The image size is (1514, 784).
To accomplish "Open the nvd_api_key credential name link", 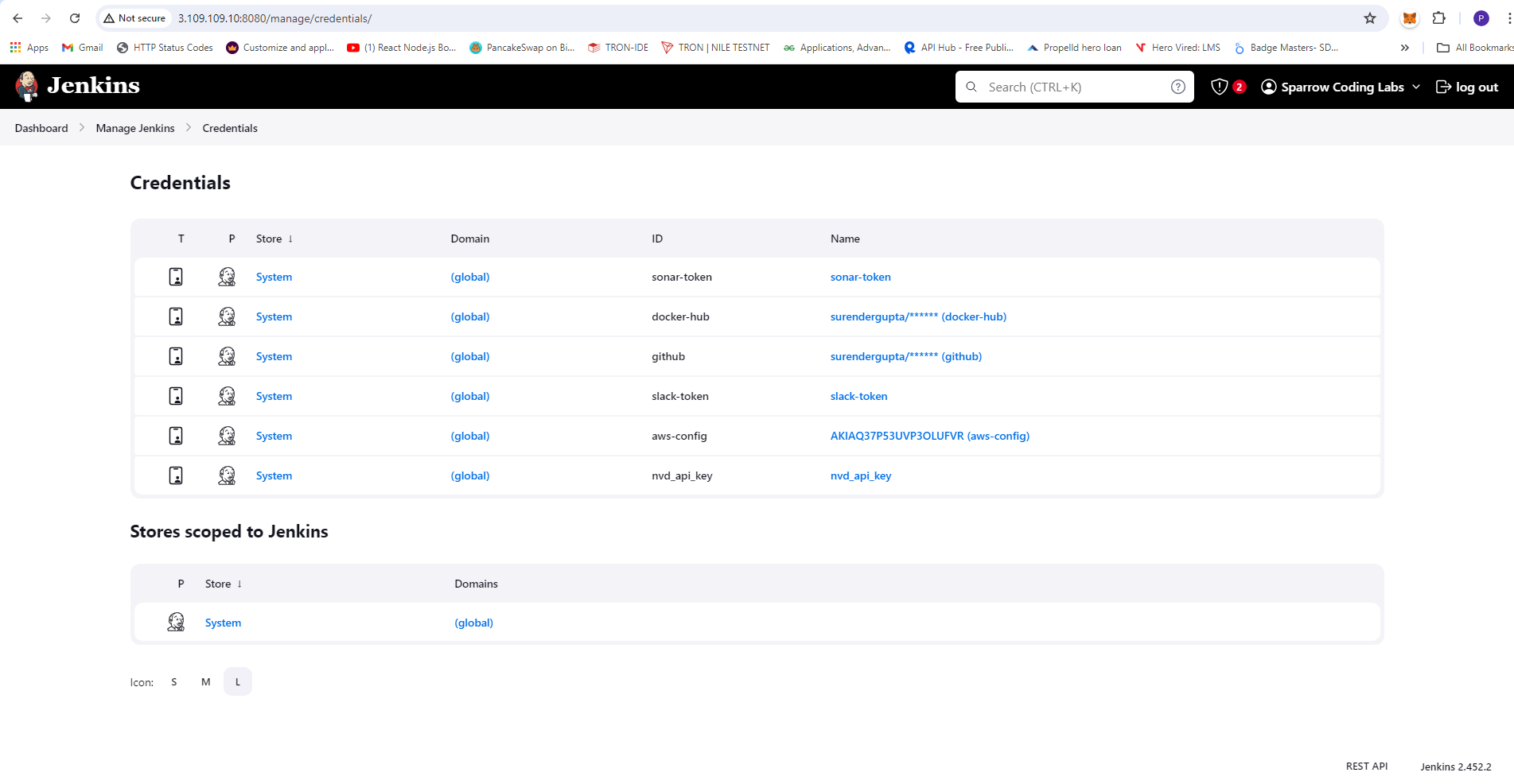I will (x=861, y=475).
